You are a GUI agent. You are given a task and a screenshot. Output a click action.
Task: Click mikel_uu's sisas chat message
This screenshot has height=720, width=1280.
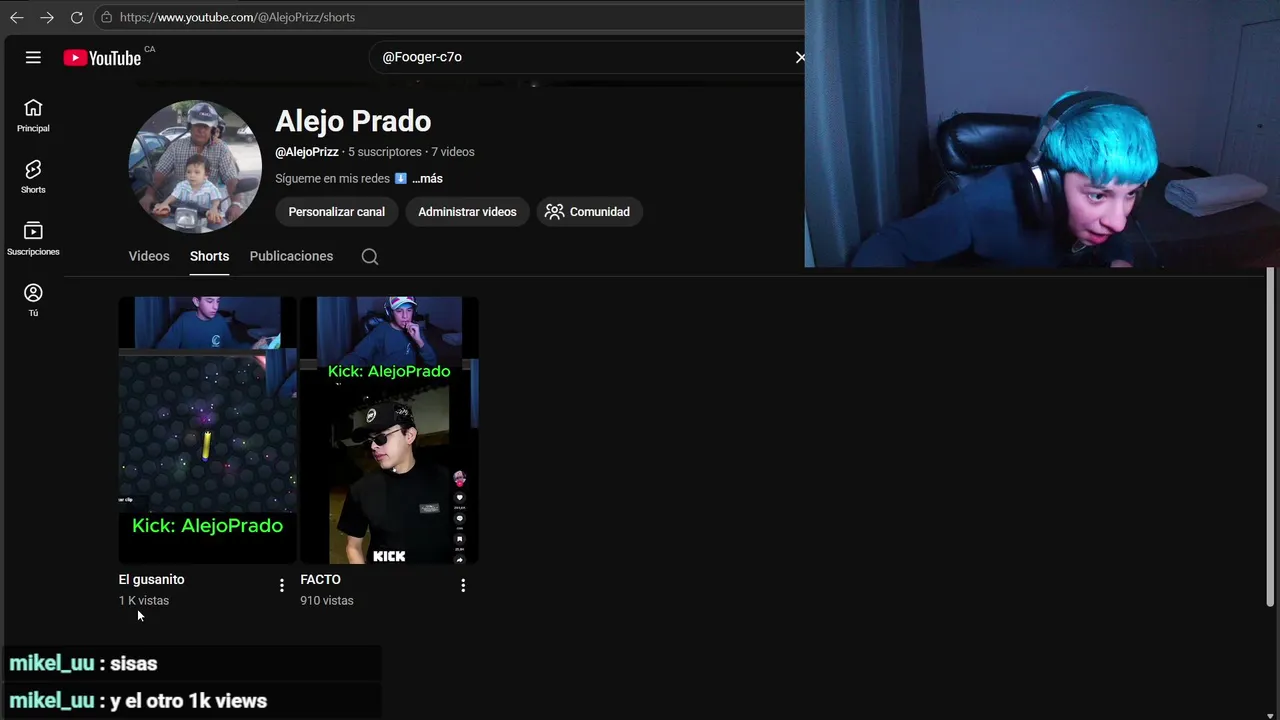(x=83, y=663)
